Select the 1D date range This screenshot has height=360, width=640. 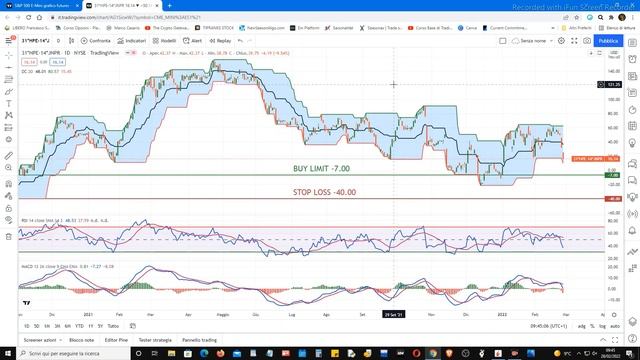tap(27, 326)
